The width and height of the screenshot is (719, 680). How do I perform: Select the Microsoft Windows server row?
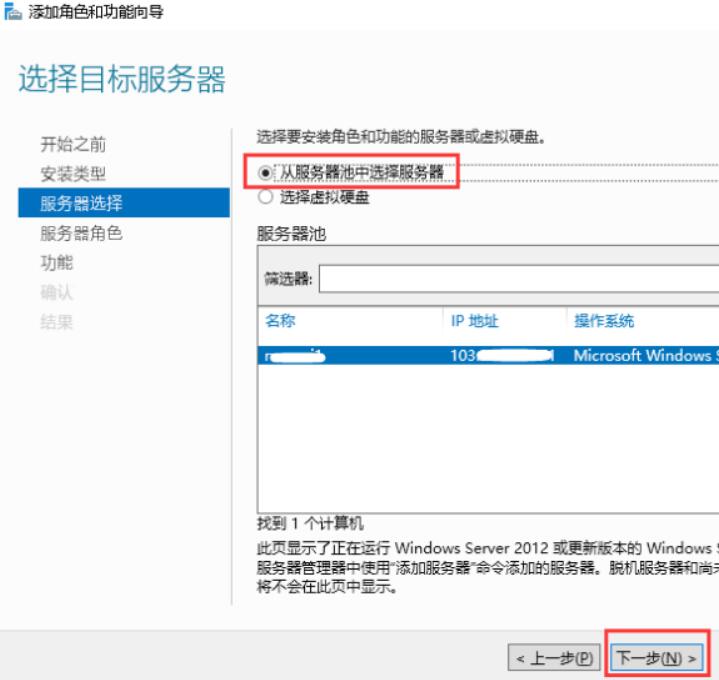tap(488, 355)
